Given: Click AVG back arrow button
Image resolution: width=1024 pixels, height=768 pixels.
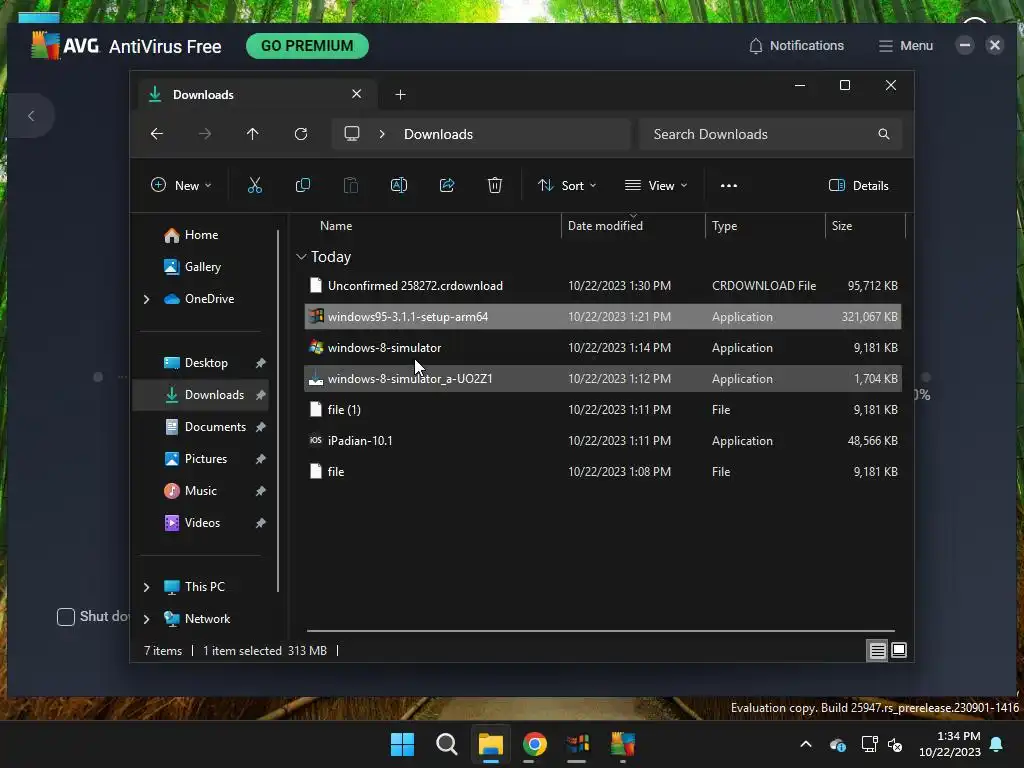Looking at the screenshot, I should (31, 116).
